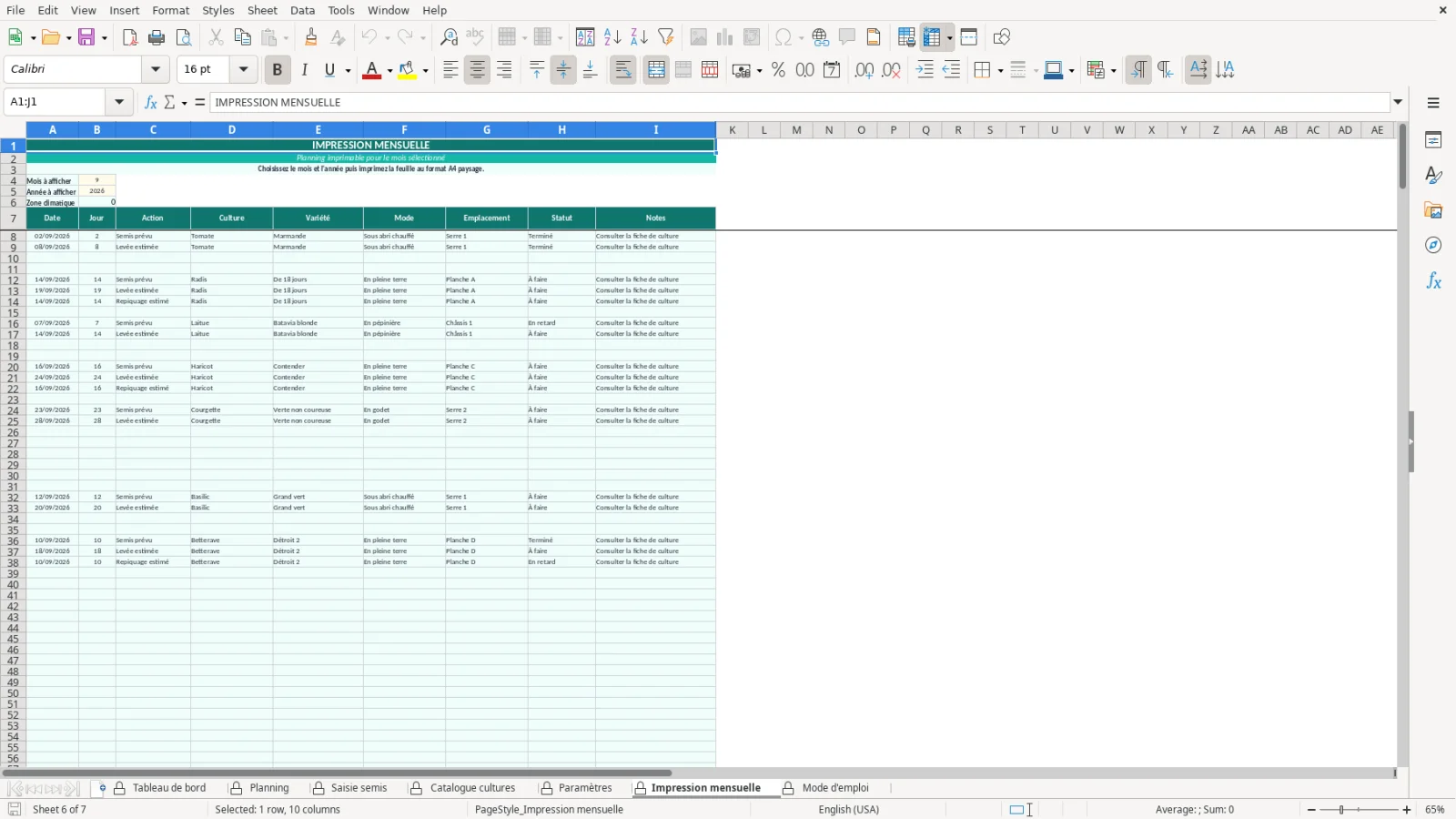Toggle Wrap text button
This screenshot has height=819, width=1456.
pyautogui.click(x=623, y=70)
